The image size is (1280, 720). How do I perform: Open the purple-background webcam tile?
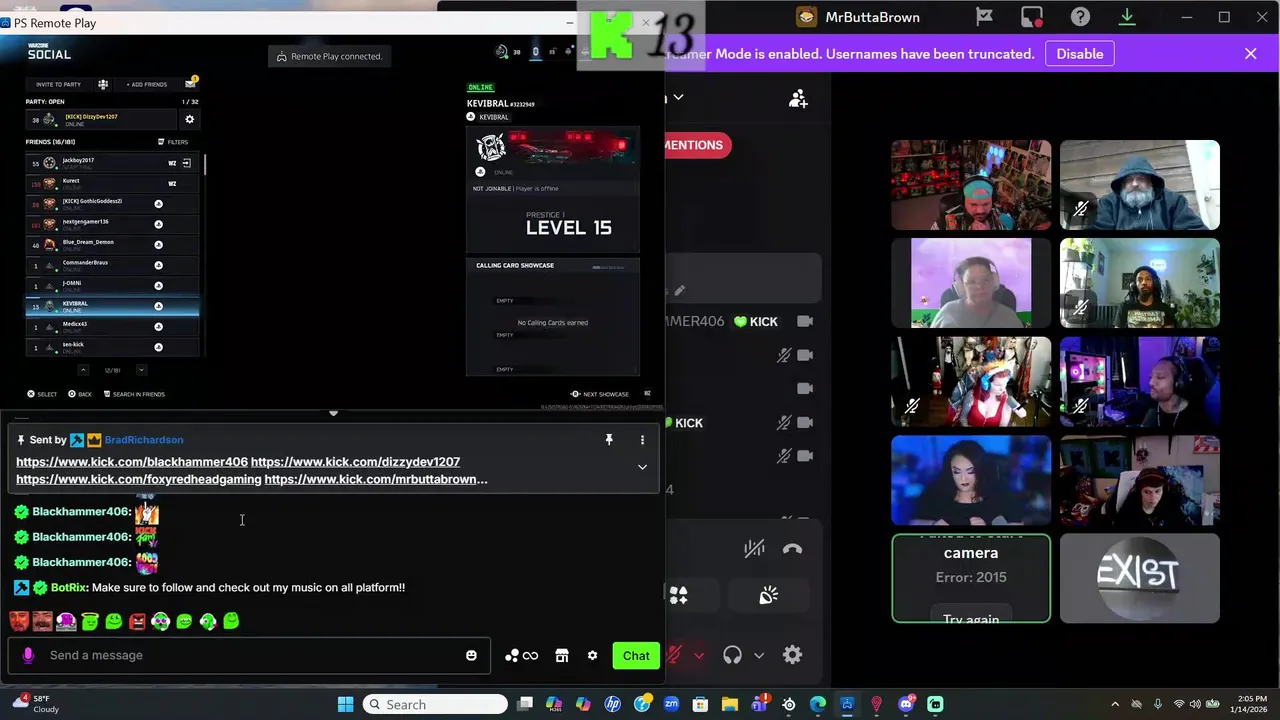coord(971,283)
